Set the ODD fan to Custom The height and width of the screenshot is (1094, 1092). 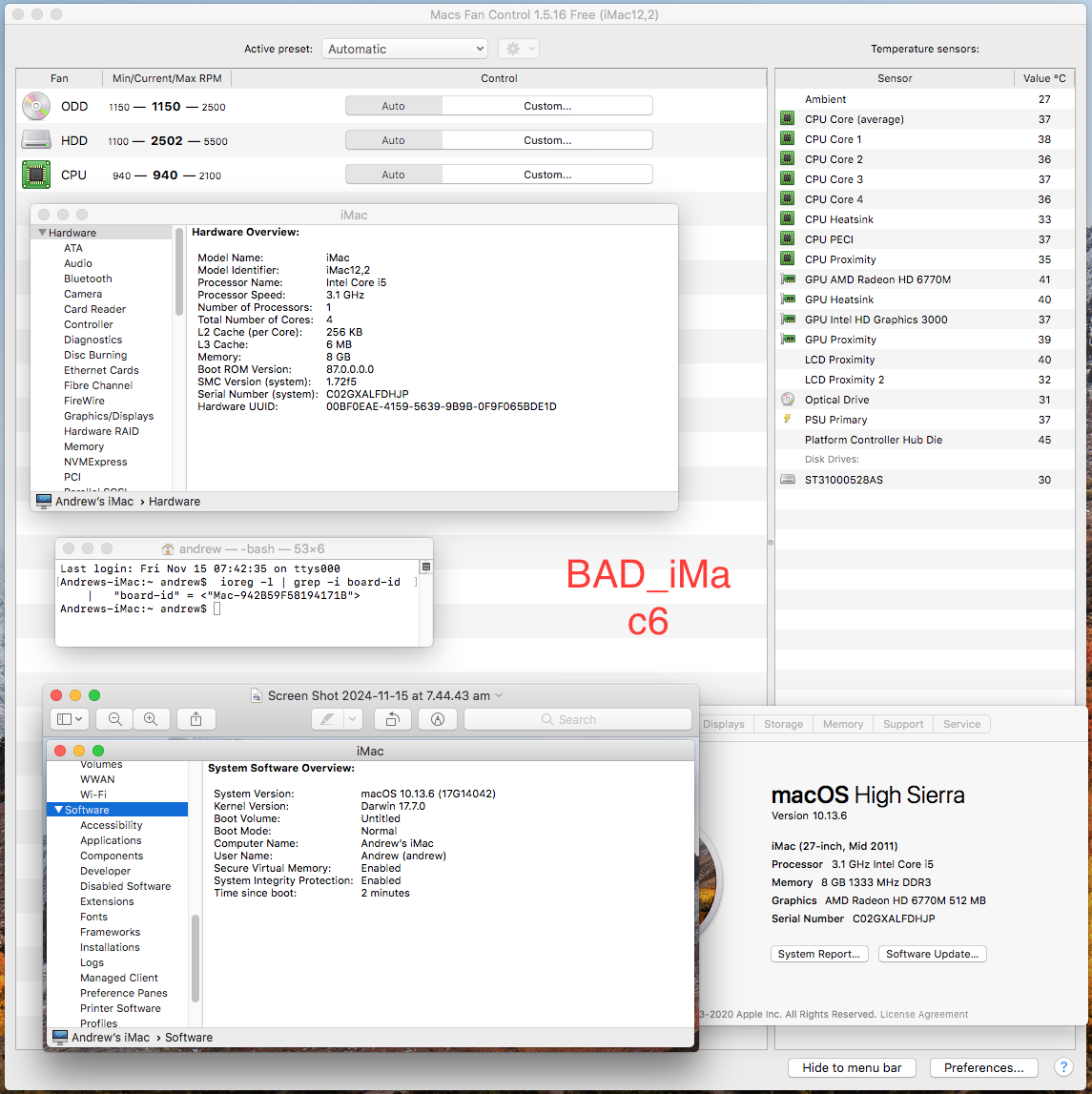click(547, 106)
